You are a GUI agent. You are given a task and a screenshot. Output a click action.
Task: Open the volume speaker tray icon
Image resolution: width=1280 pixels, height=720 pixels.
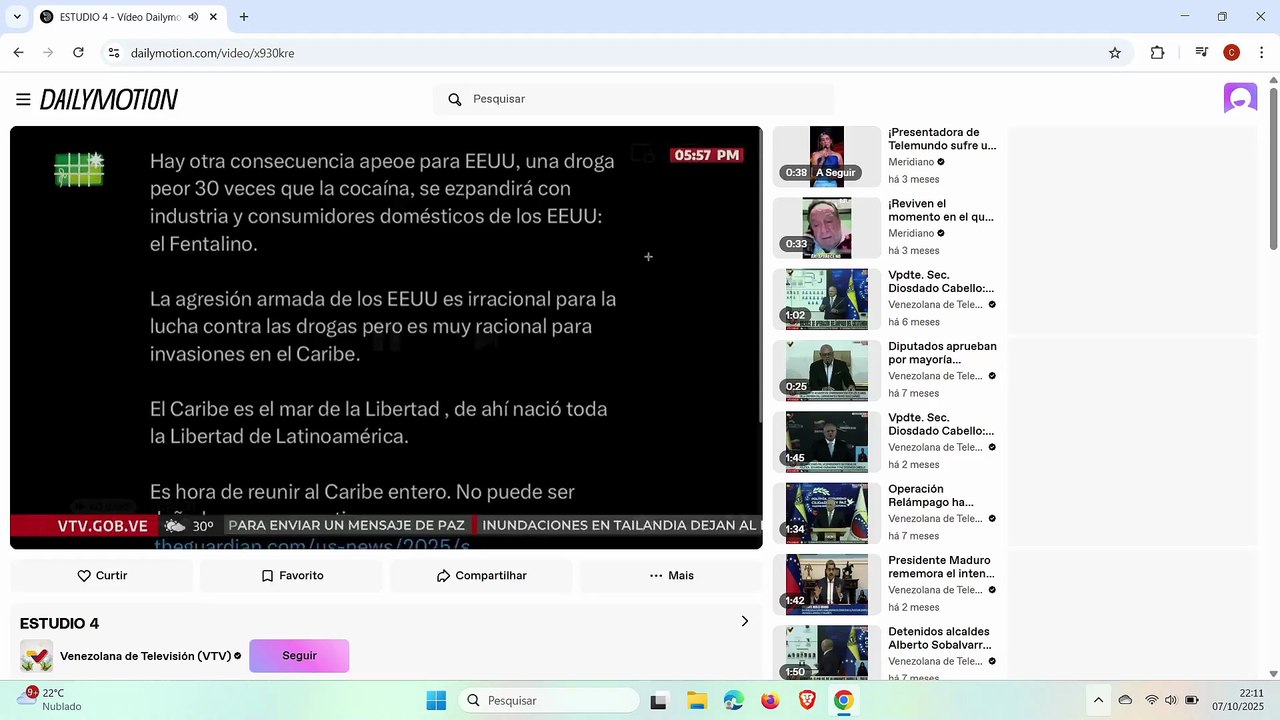[1171, 701]
